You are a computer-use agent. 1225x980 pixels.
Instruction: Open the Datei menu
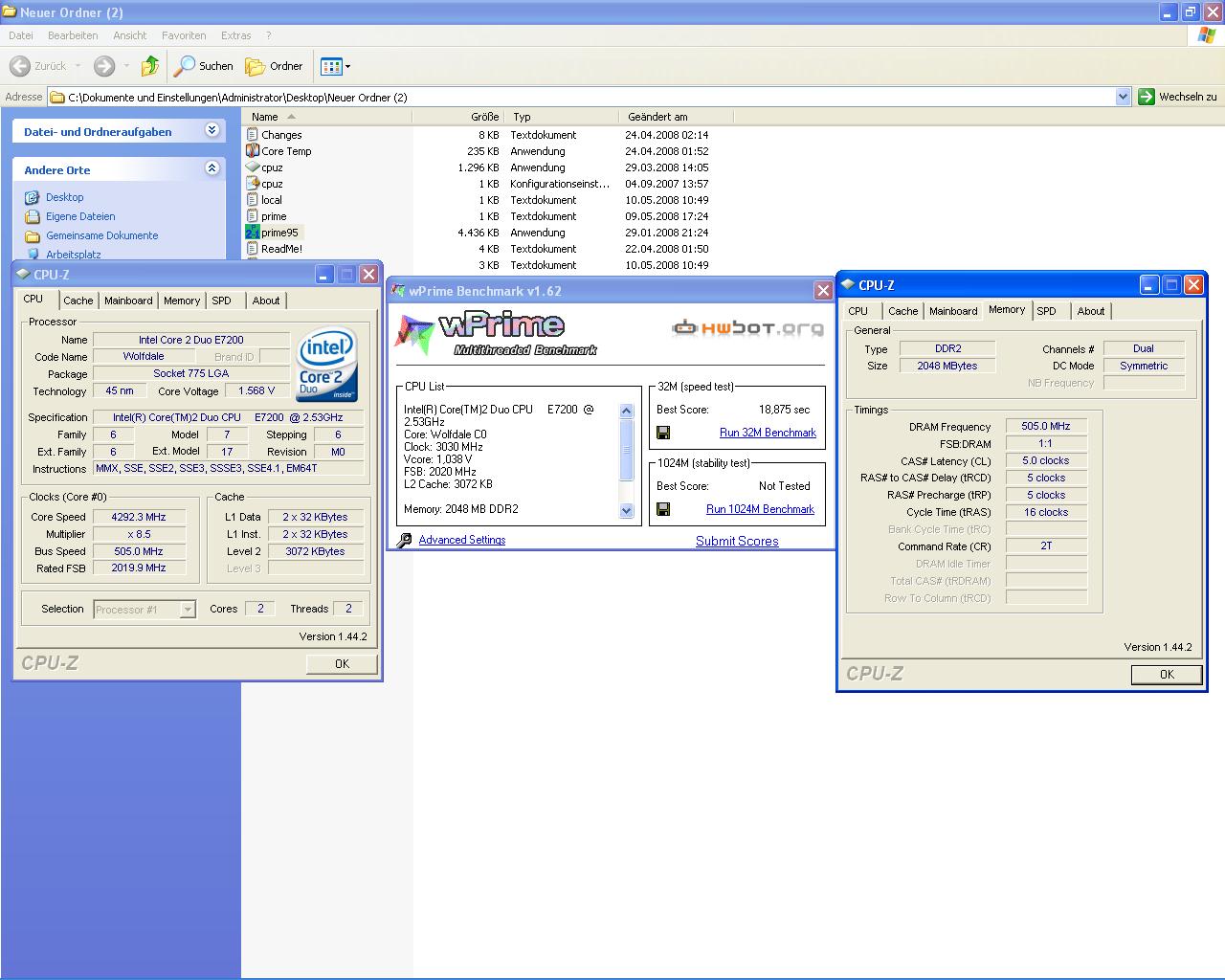[20, 35]
